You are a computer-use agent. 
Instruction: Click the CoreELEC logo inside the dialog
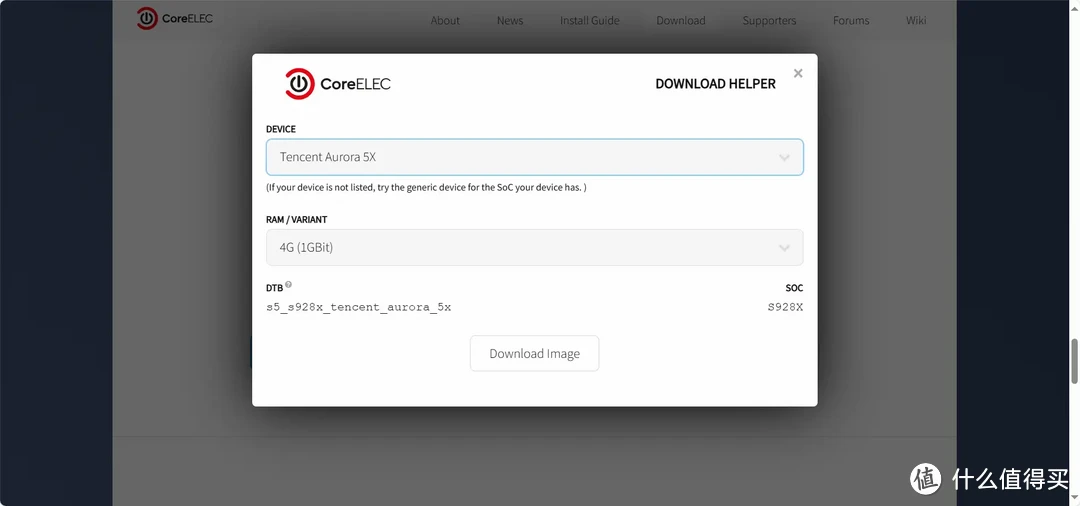click(x=338, y=84)
